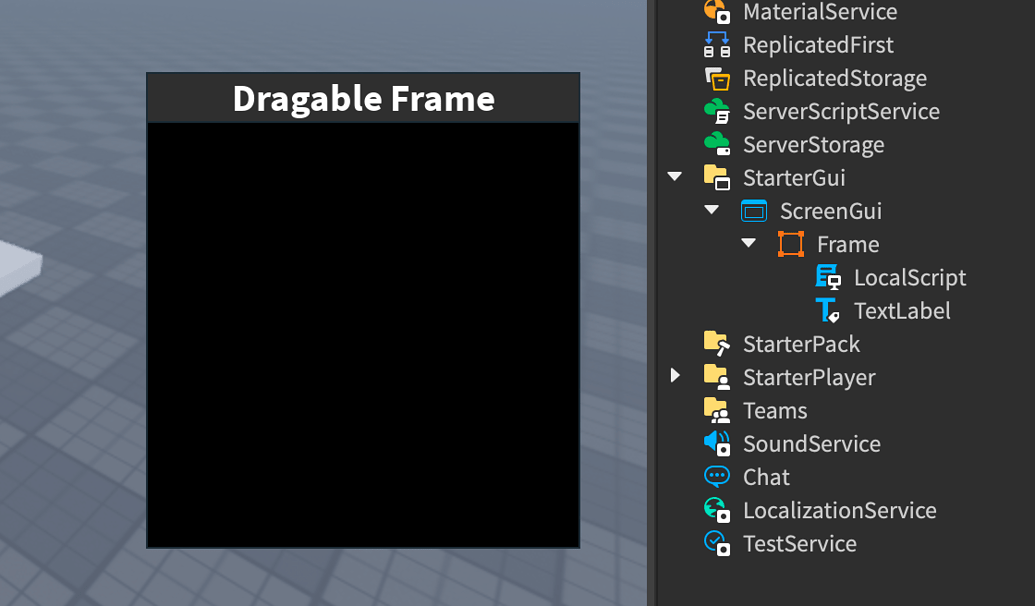
Task: Select the ScreenGui item label
Action: (x=830, y=211)
